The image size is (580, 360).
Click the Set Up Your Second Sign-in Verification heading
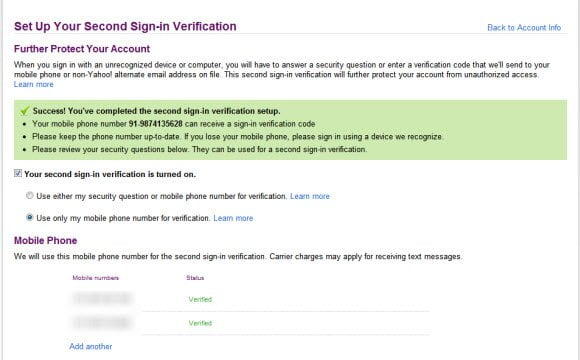pyautogui.click(x=125, y=27)
